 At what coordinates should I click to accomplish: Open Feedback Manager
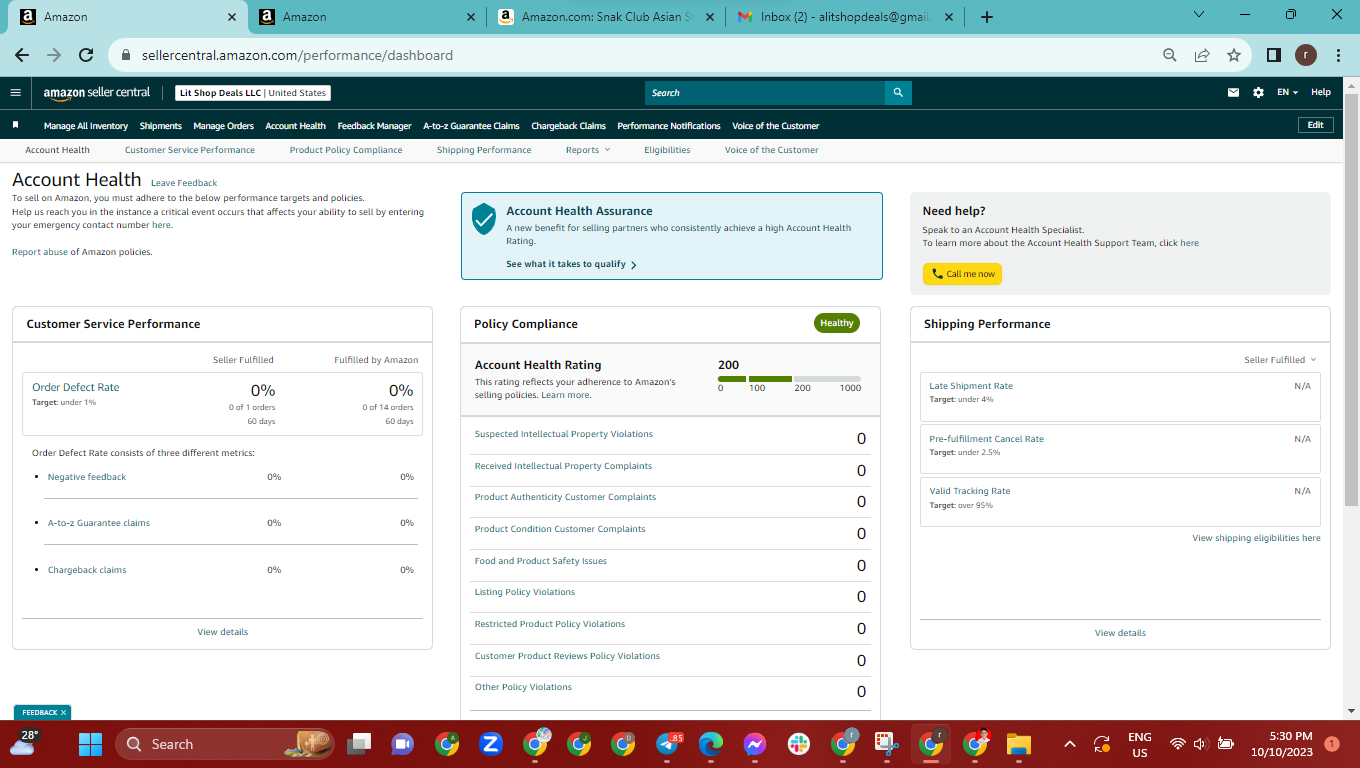[x=375, y=126]
